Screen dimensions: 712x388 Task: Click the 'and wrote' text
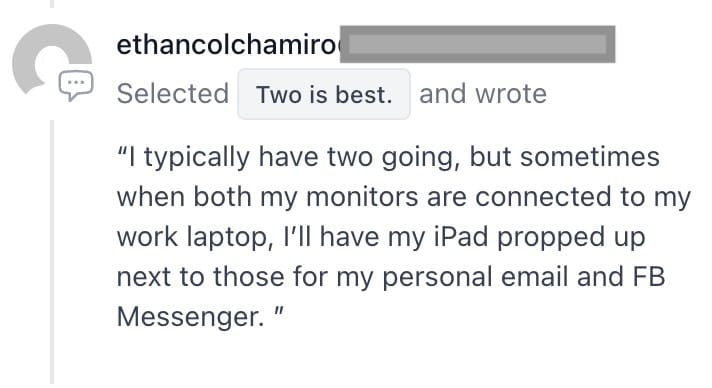click(x=483, y=94)
